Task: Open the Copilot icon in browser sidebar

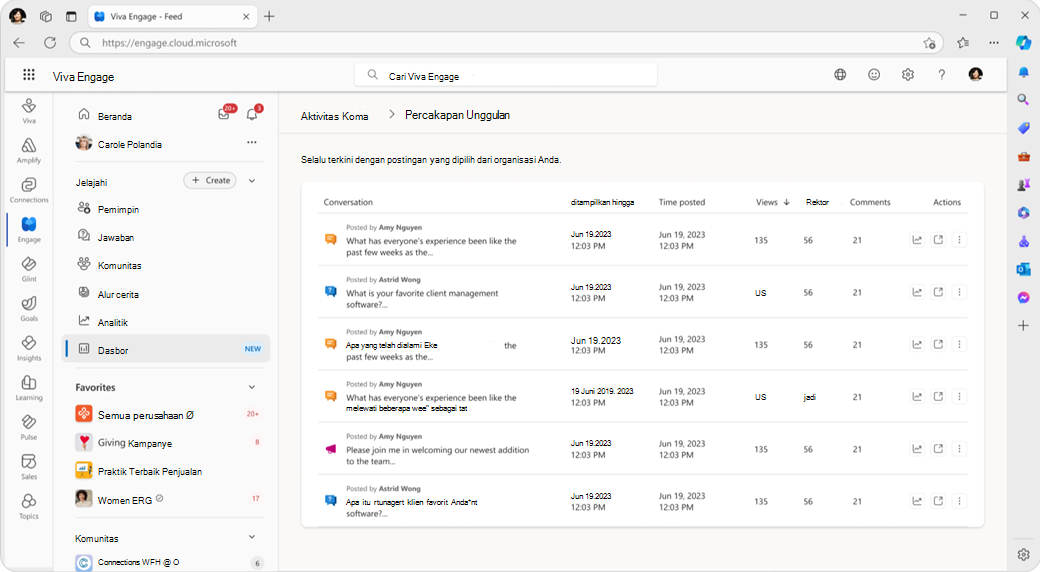Action: tap(1023, 42)
